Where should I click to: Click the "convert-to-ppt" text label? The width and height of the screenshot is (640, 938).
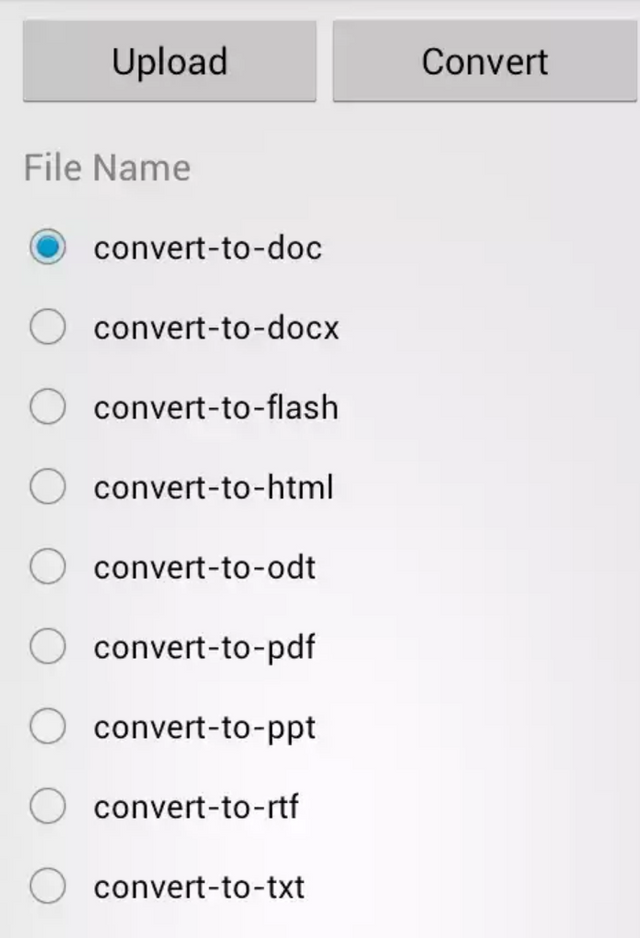(x=205, y=728)
